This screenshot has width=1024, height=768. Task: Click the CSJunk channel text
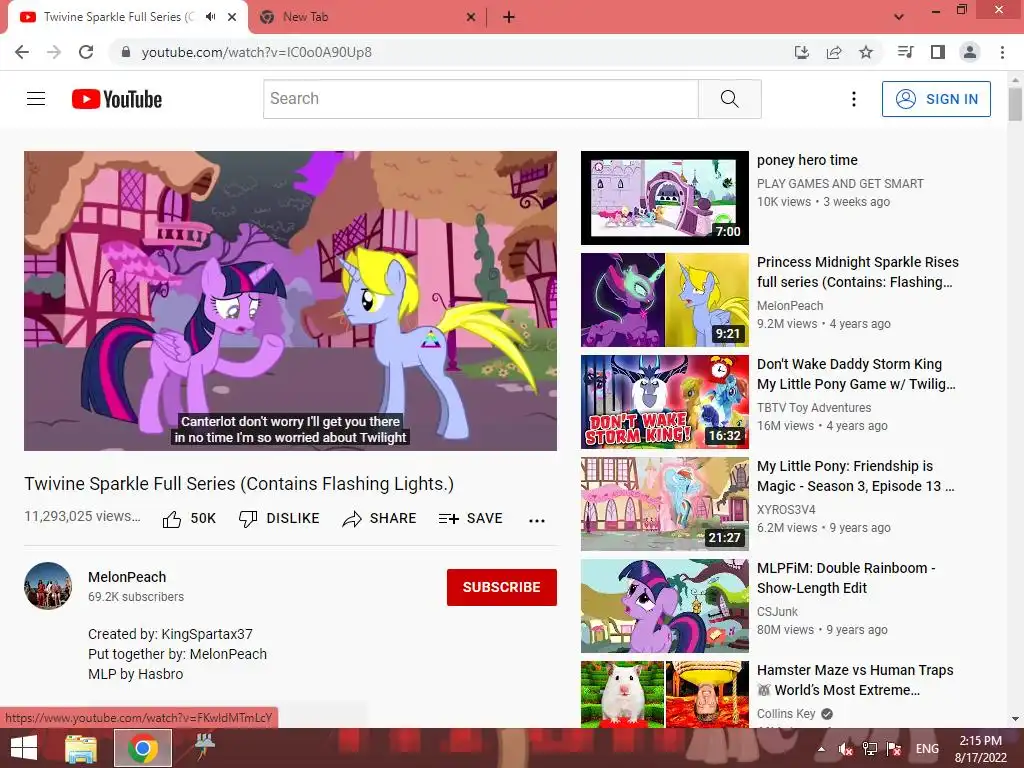777,612
